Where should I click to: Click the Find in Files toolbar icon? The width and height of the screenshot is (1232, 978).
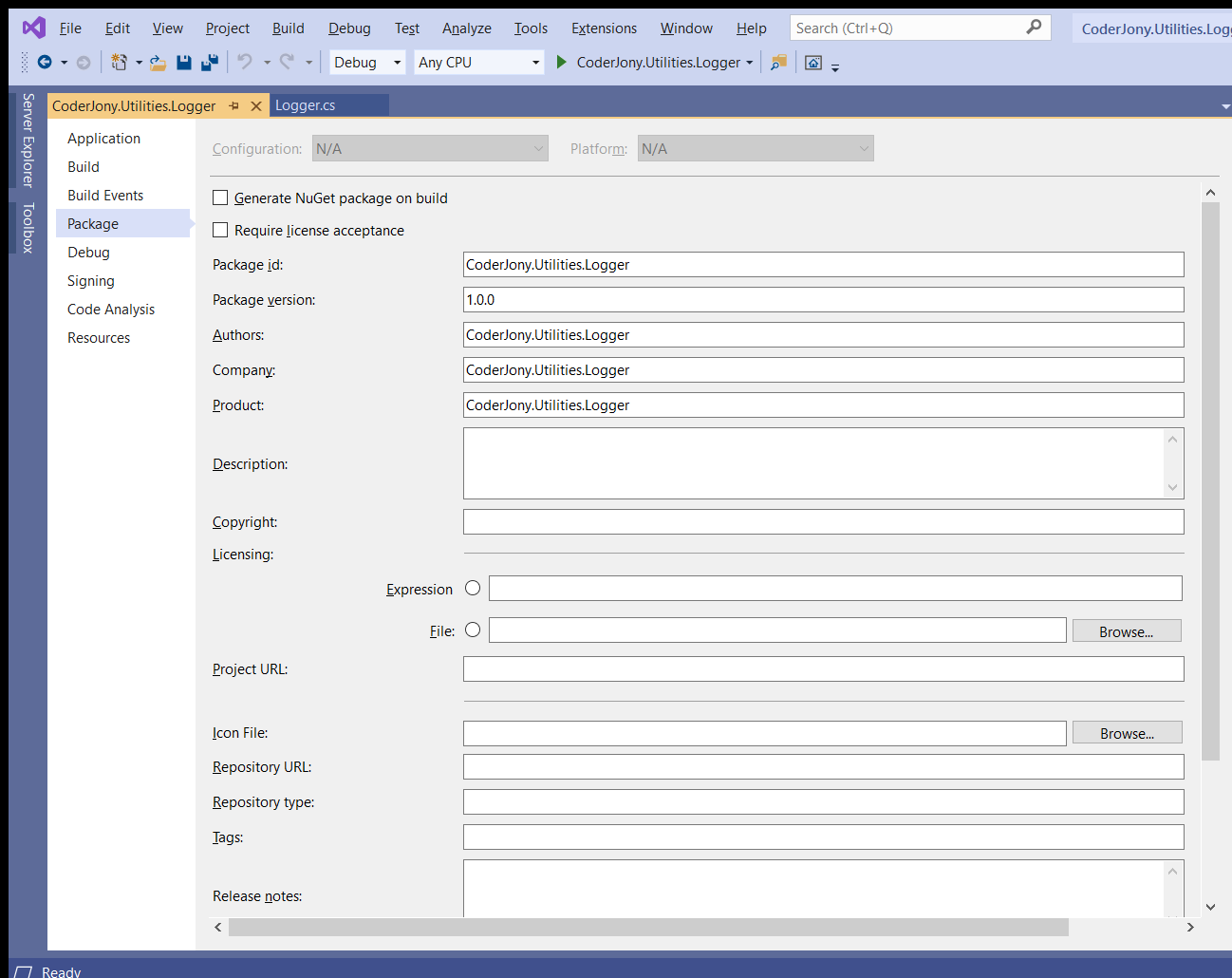778,63
